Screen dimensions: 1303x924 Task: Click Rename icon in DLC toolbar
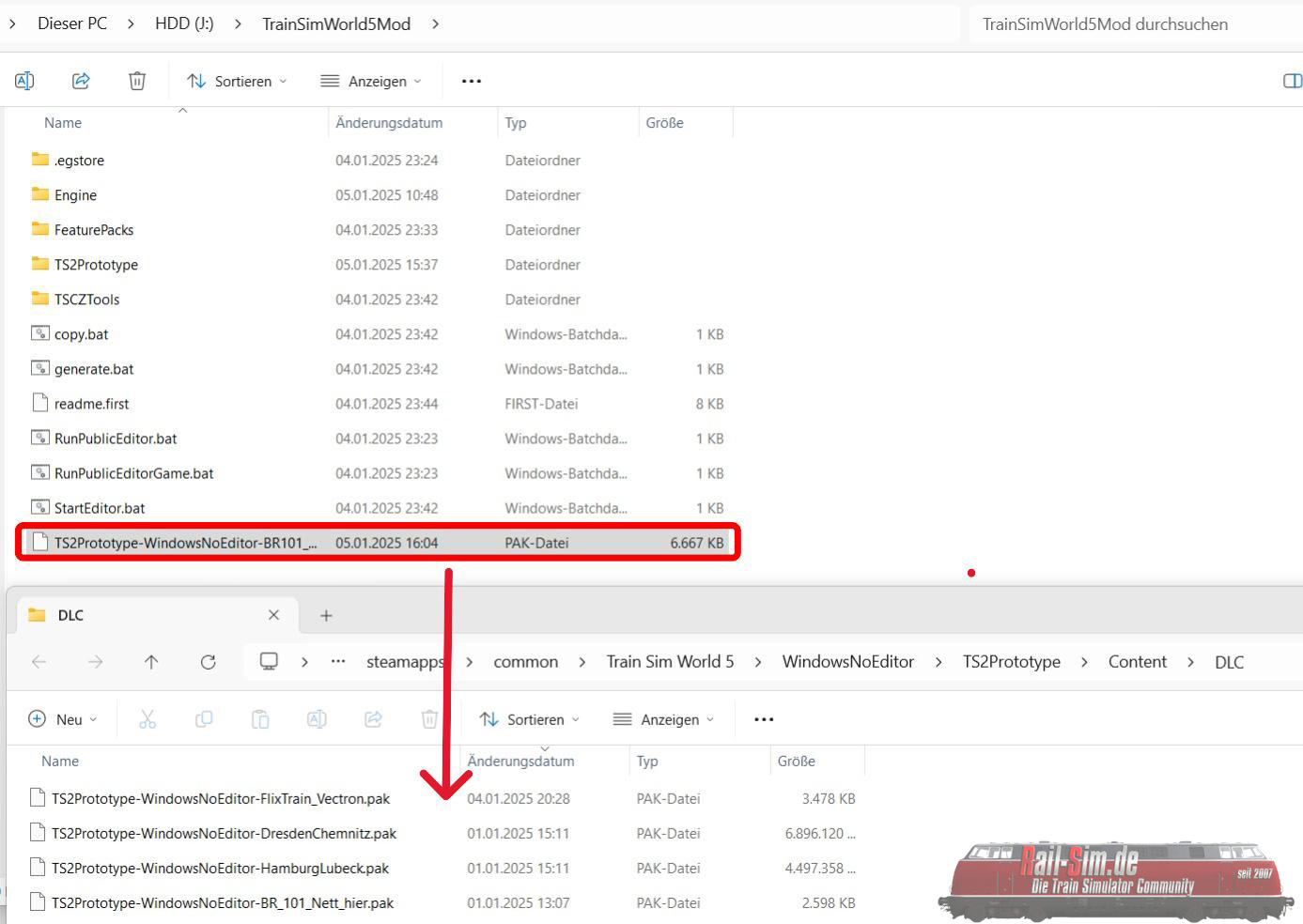[317, 719]
